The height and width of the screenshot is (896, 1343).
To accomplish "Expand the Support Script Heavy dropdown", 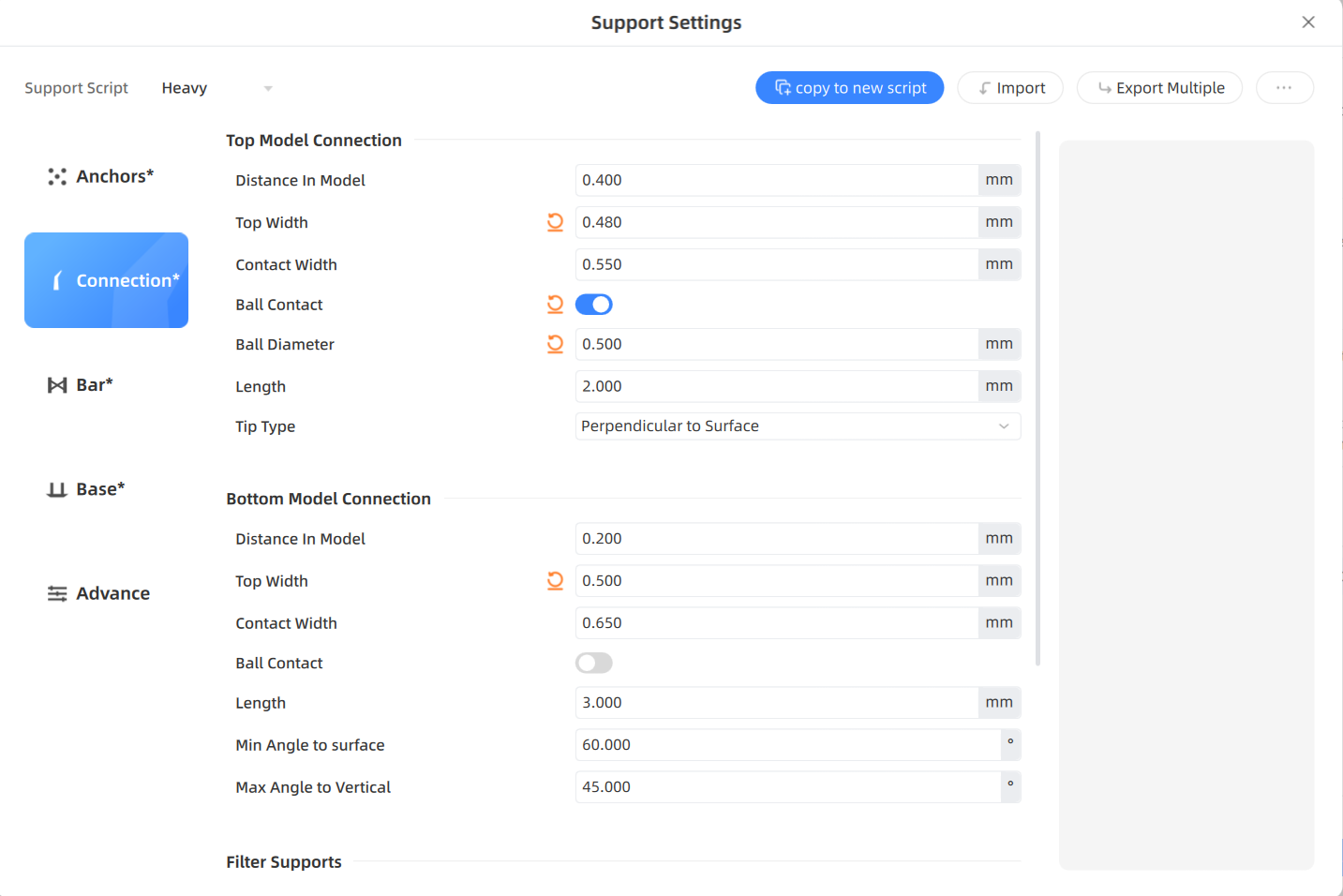I will coord(216,88).
